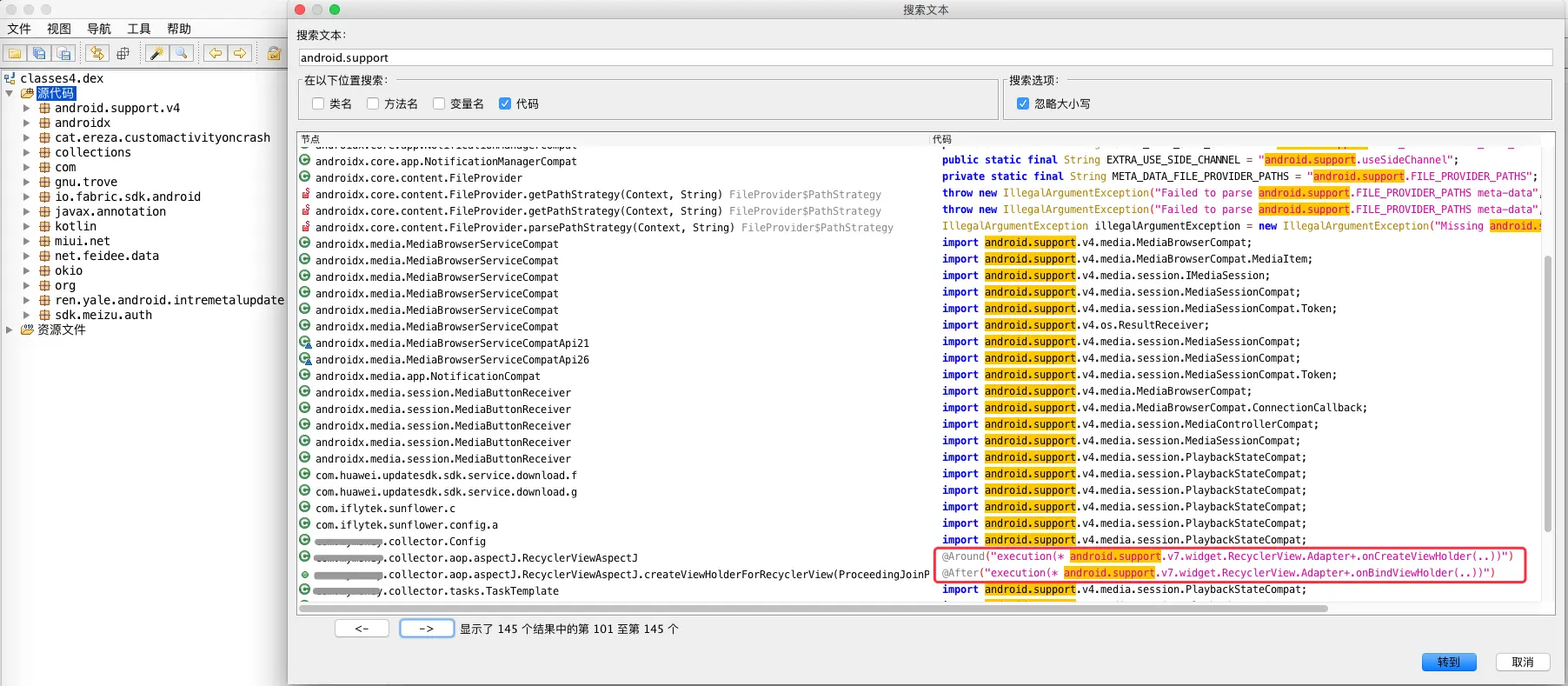This screenshot has height=686, width=1568.
Task: Select result androidx.media.app.NotificationCompat
Action: pos(428,376)
